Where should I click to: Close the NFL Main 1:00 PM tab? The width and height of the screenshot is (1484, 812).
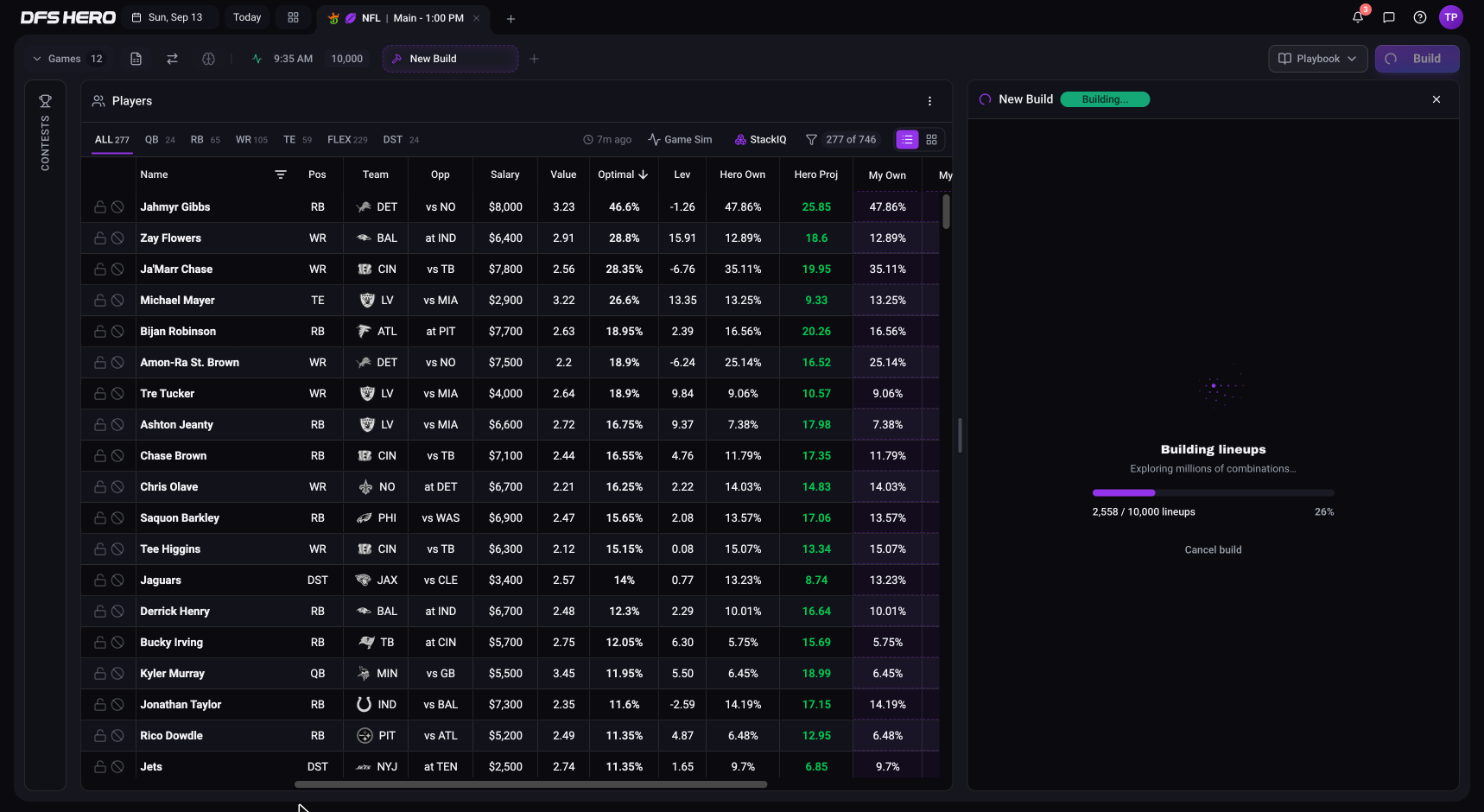[x=476, y=18]
